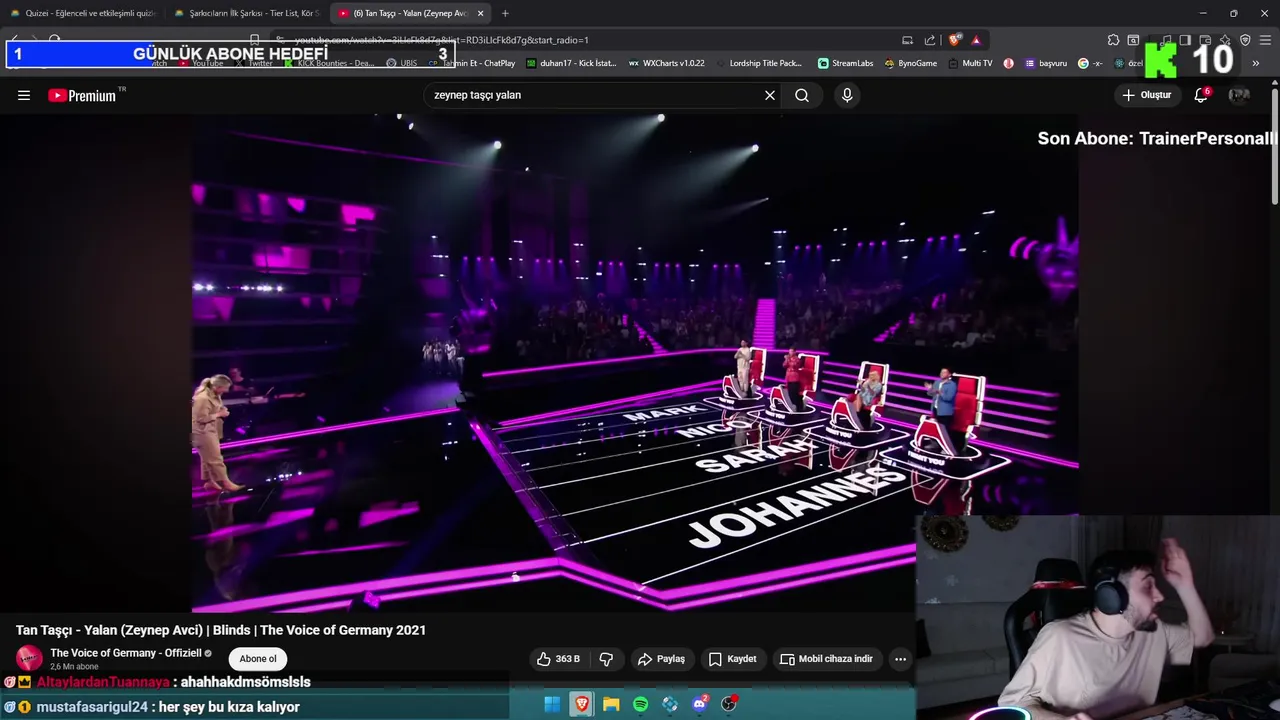Open The Voice of Germany channel avatar
The width and height of the screenshot is (1280, 720).
coord(29,658)
